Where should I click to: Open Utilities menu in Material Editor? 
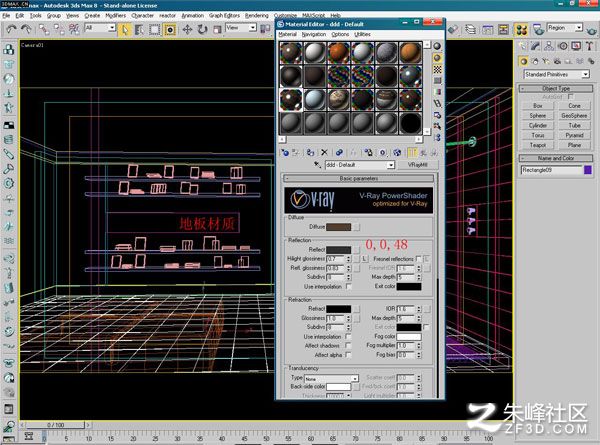pos(362,34)
